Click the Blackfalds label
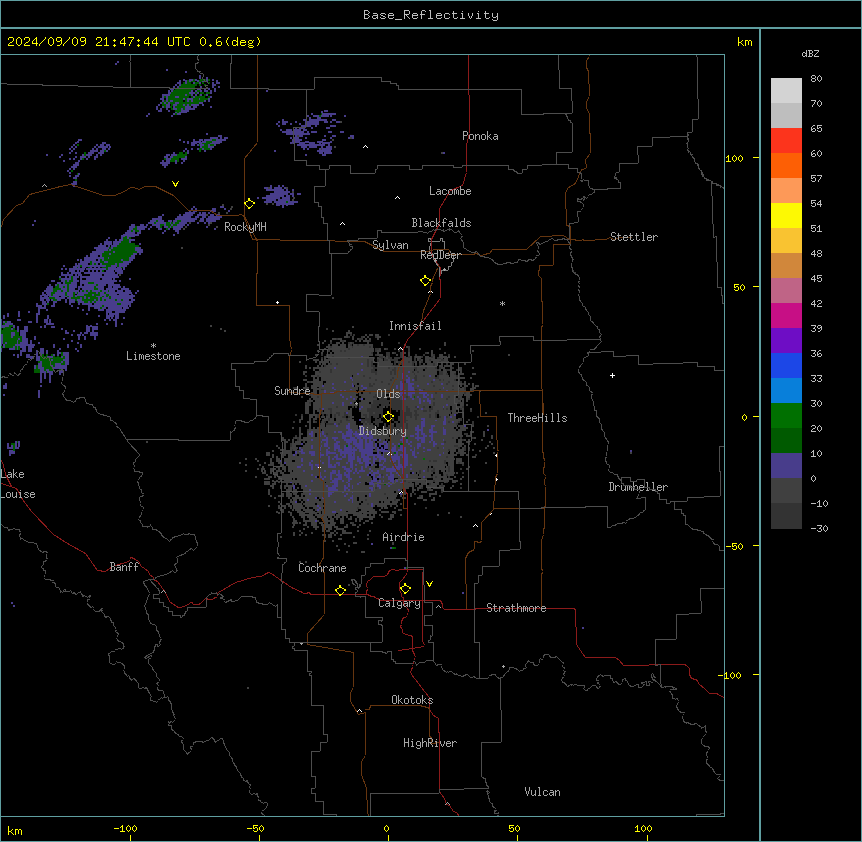The image size is (862, 842). tap(441, 223)
